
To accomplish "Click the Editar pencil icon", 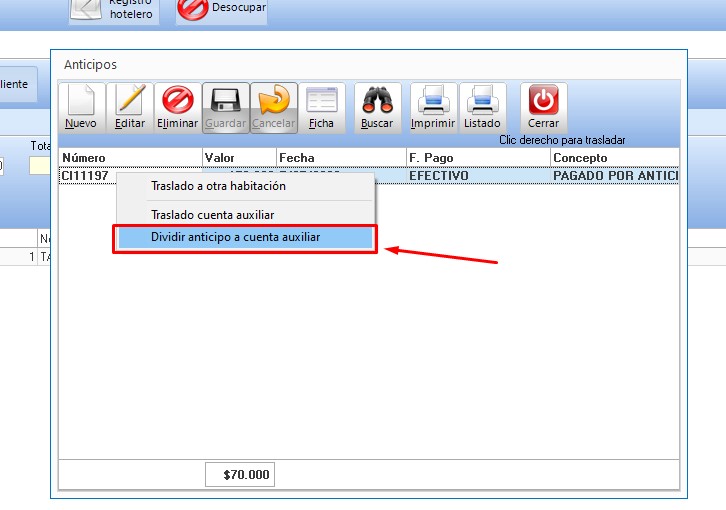I will pos(130,100).
